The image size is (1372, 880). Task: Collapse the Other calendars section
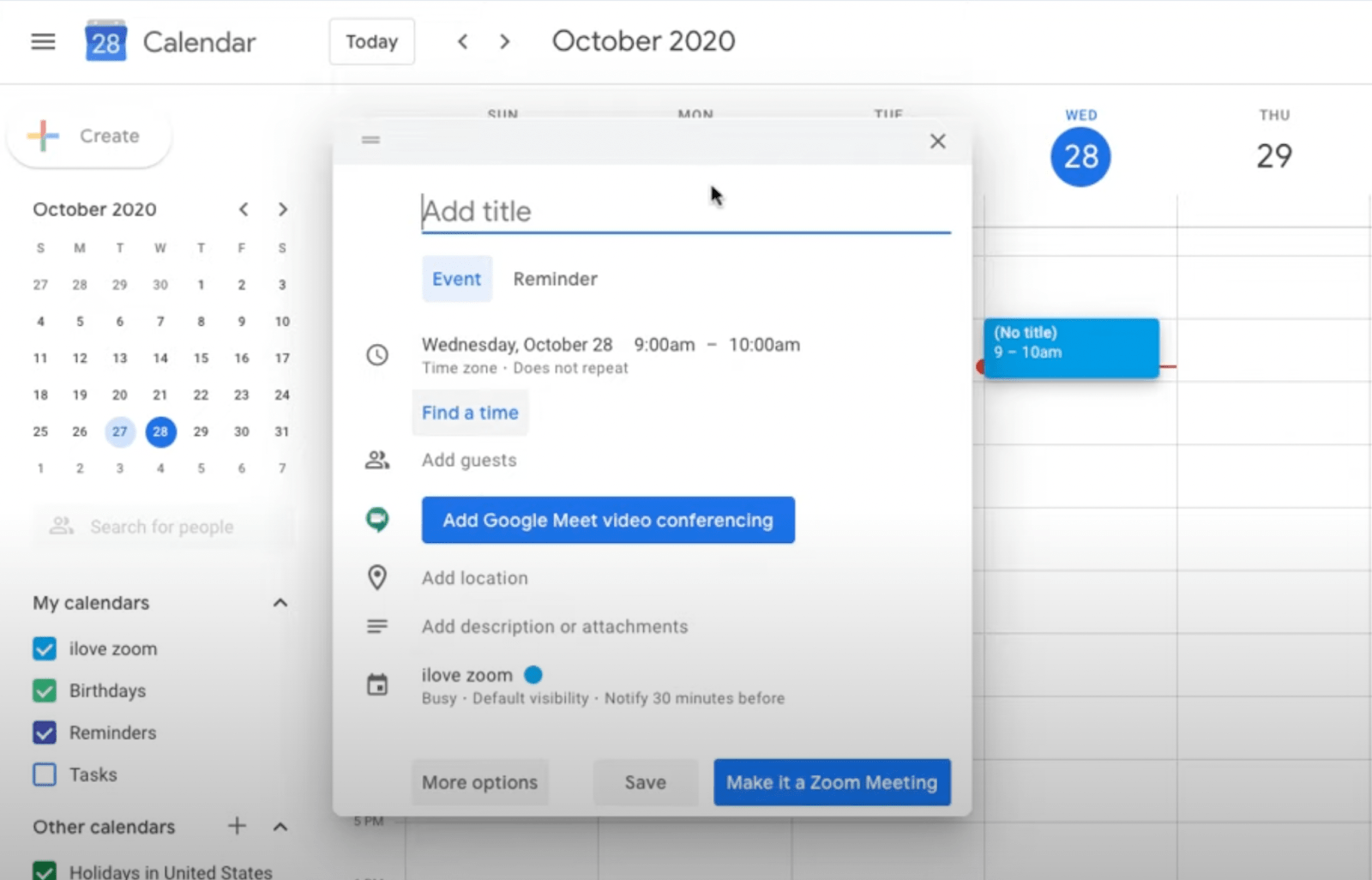coord(280,826)
